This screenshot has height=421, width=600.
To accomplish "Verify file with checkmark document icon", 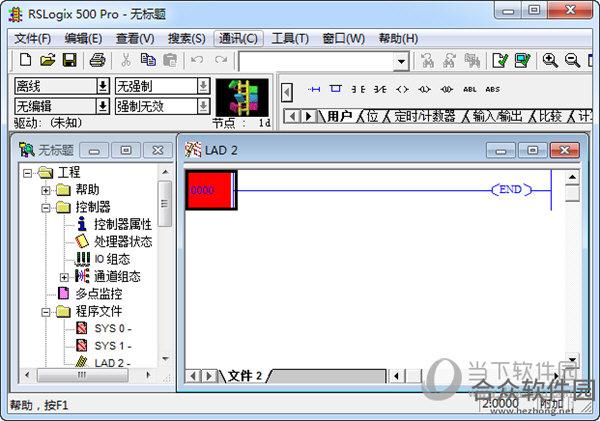I will pyautogui.click(x=500, y=60).
